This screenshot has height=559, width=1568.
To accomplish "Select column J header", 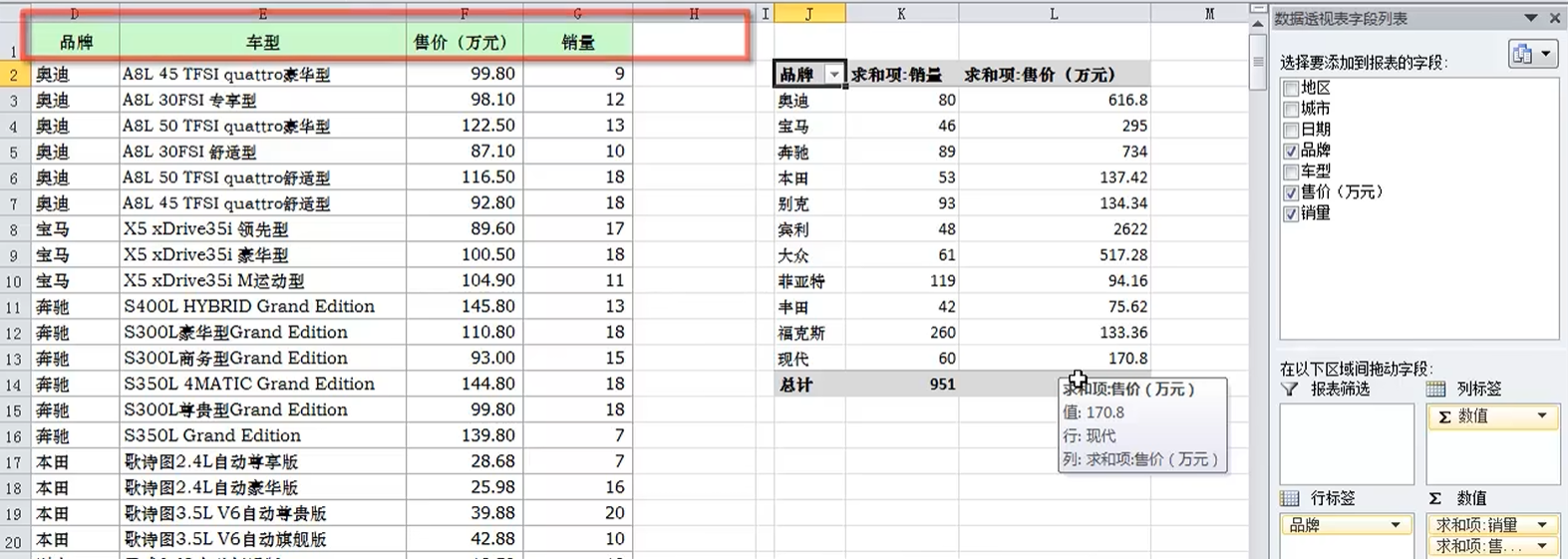I will (809, 13).
